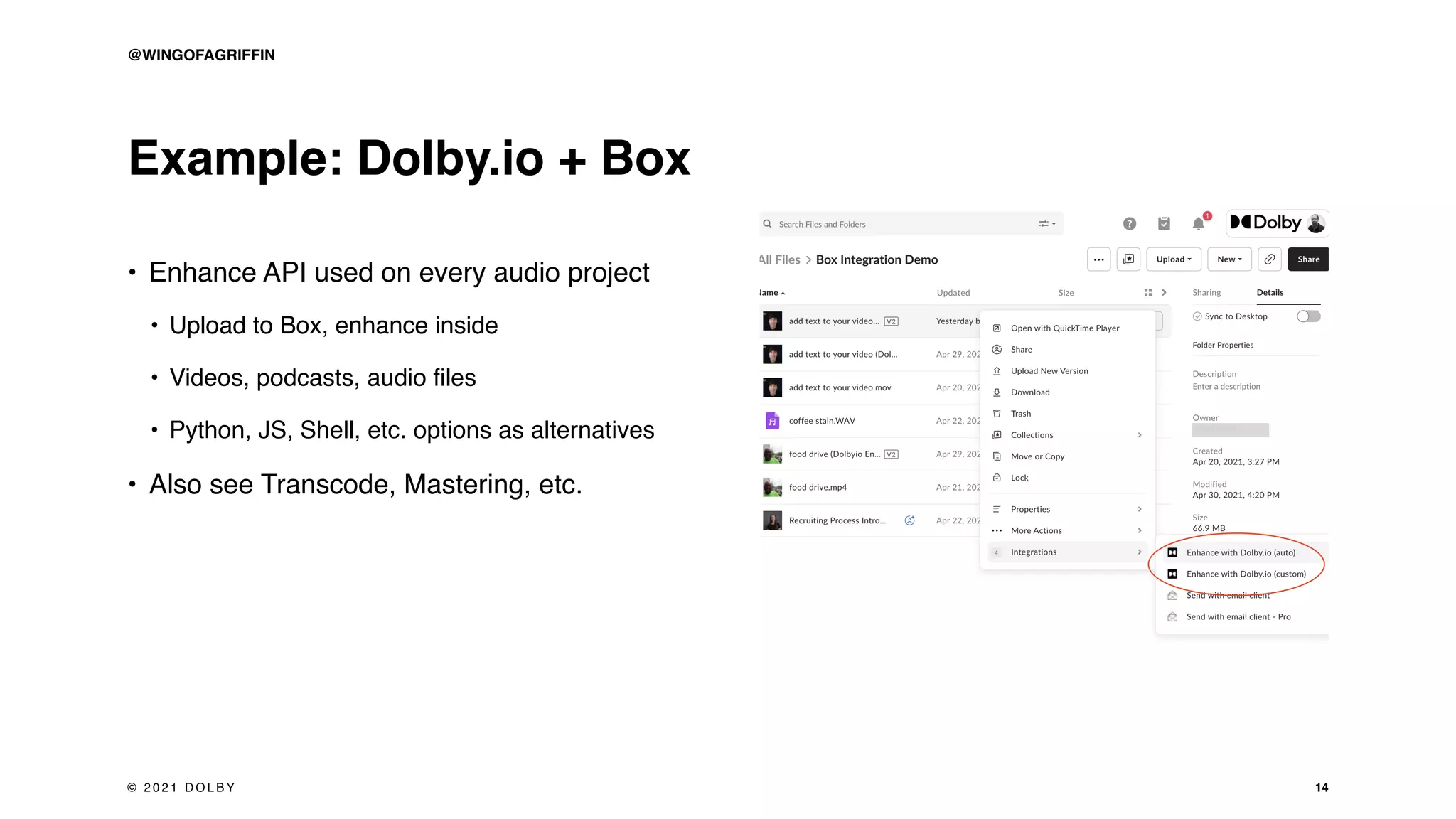
Task: Click the coffee stain.WAV audio file icon
Action: tap(772, 421)
